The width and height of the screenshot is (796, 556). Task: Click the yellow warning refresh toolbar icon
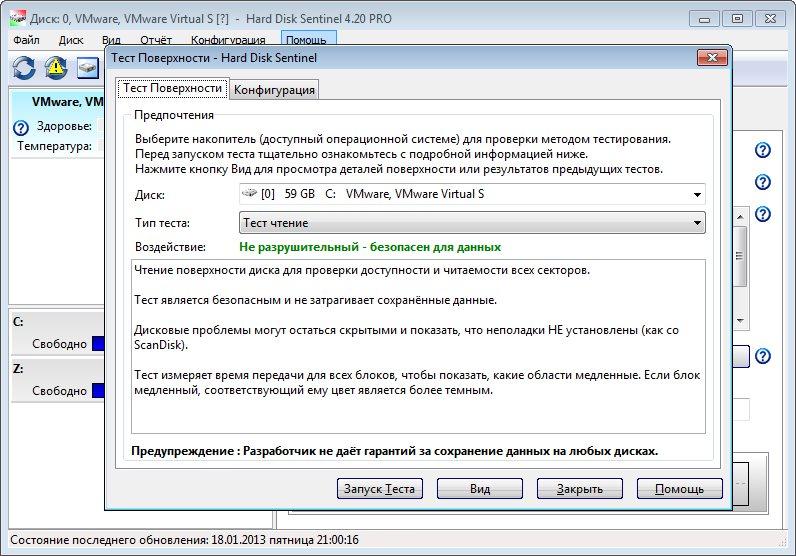click(56, 68)
